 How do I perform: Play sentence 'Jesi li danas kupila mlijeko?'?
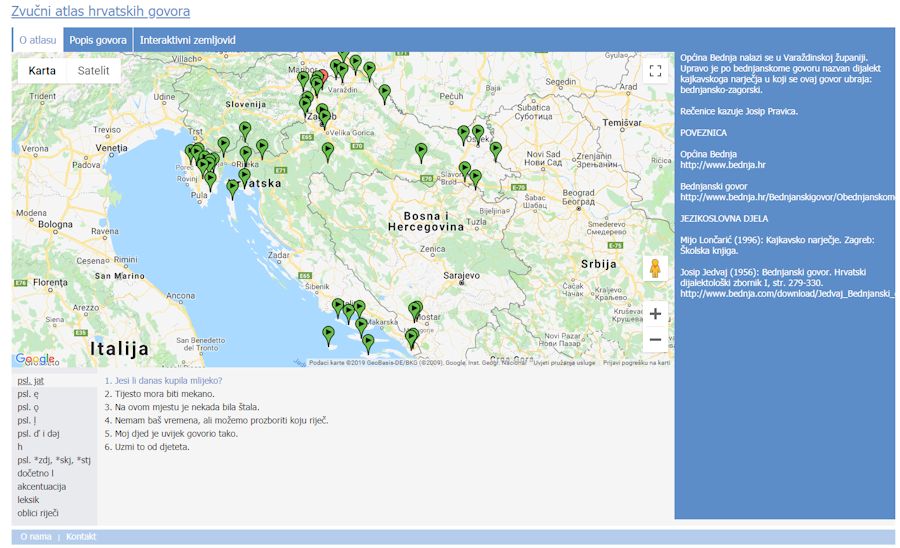coord(163,381)
